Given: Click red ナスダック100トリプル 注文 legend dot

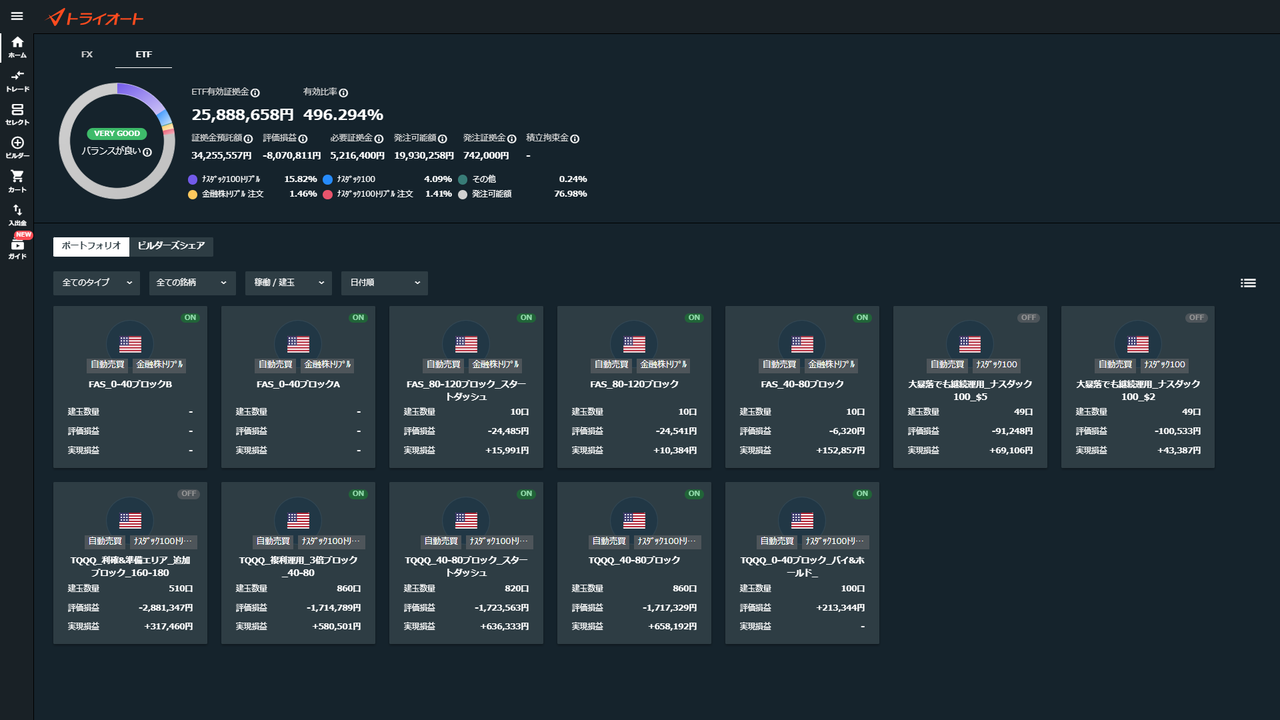Looking at the screenshot, I should pyautogui.click(x=327, y=194).
